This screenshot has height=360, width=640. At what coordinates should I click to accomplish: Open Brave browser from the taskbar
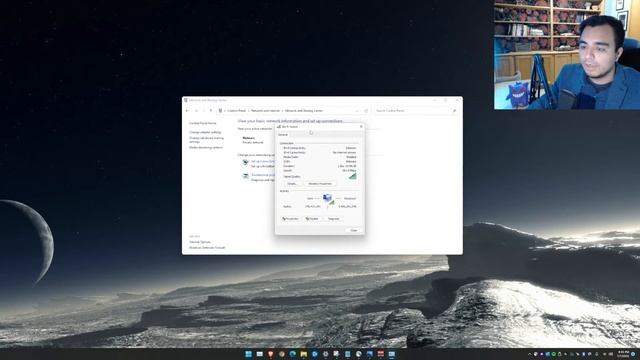[270, 354]
